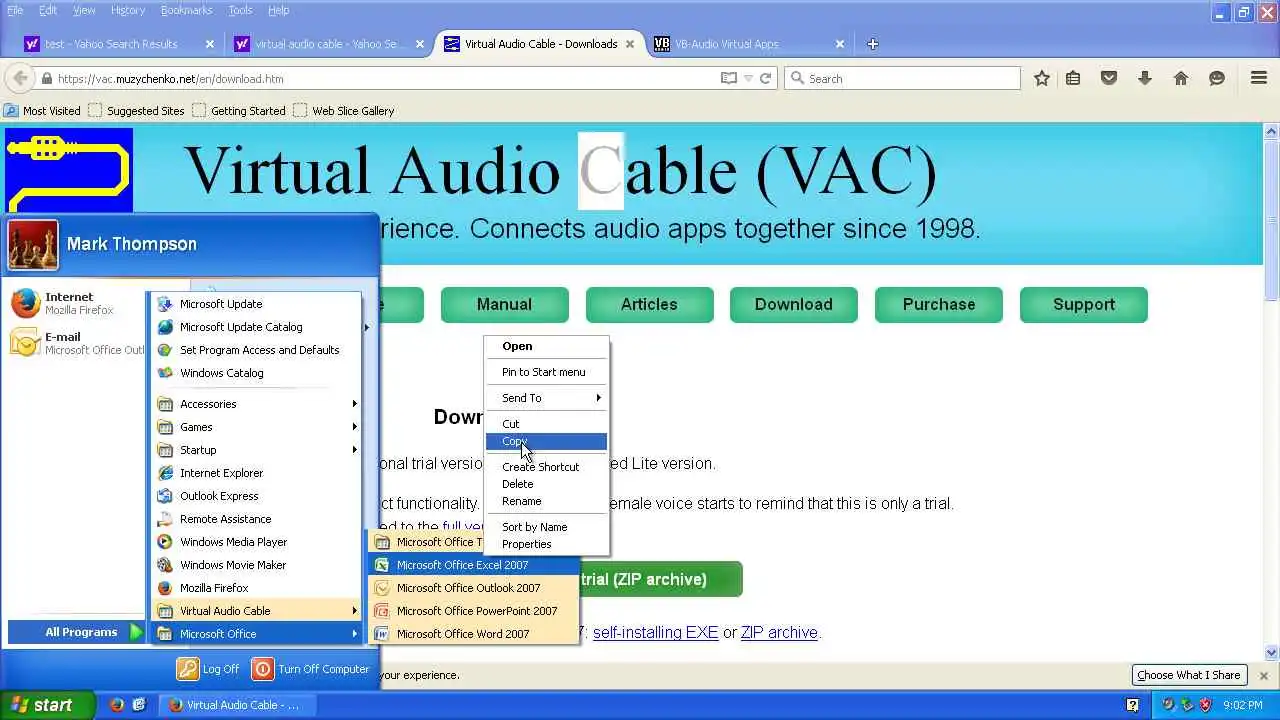Launch Internet Explorer from programs list
The image size is (1280, 720).
tap(255, 473)
